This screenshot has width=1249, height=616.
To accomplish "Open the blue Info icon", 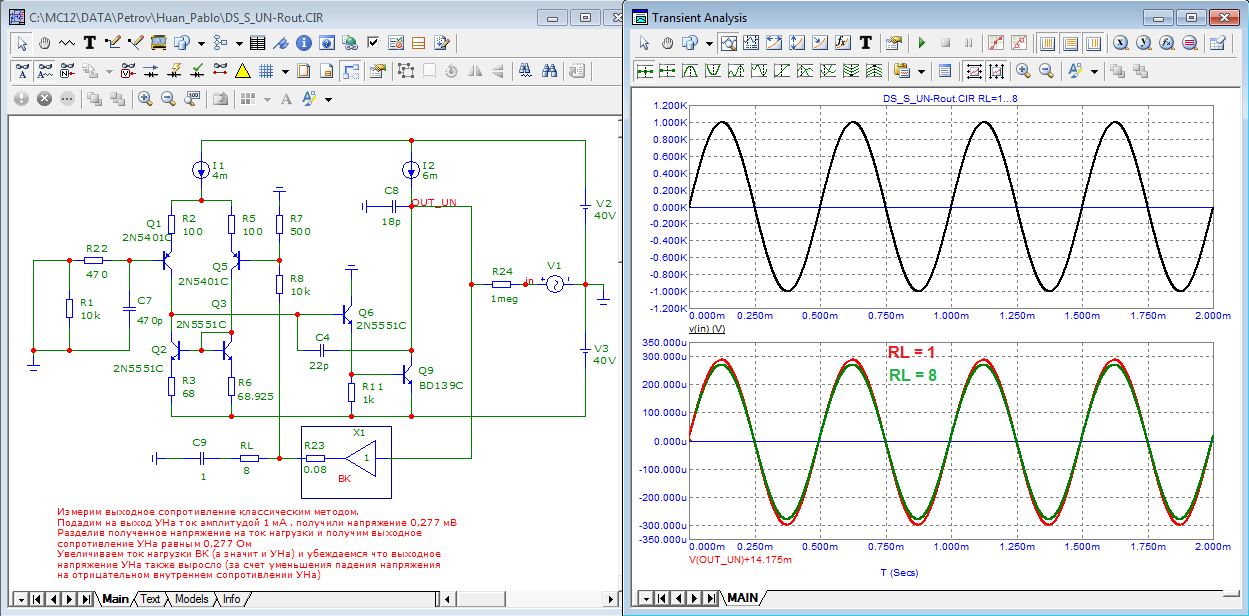I will [x=302, y=43].
